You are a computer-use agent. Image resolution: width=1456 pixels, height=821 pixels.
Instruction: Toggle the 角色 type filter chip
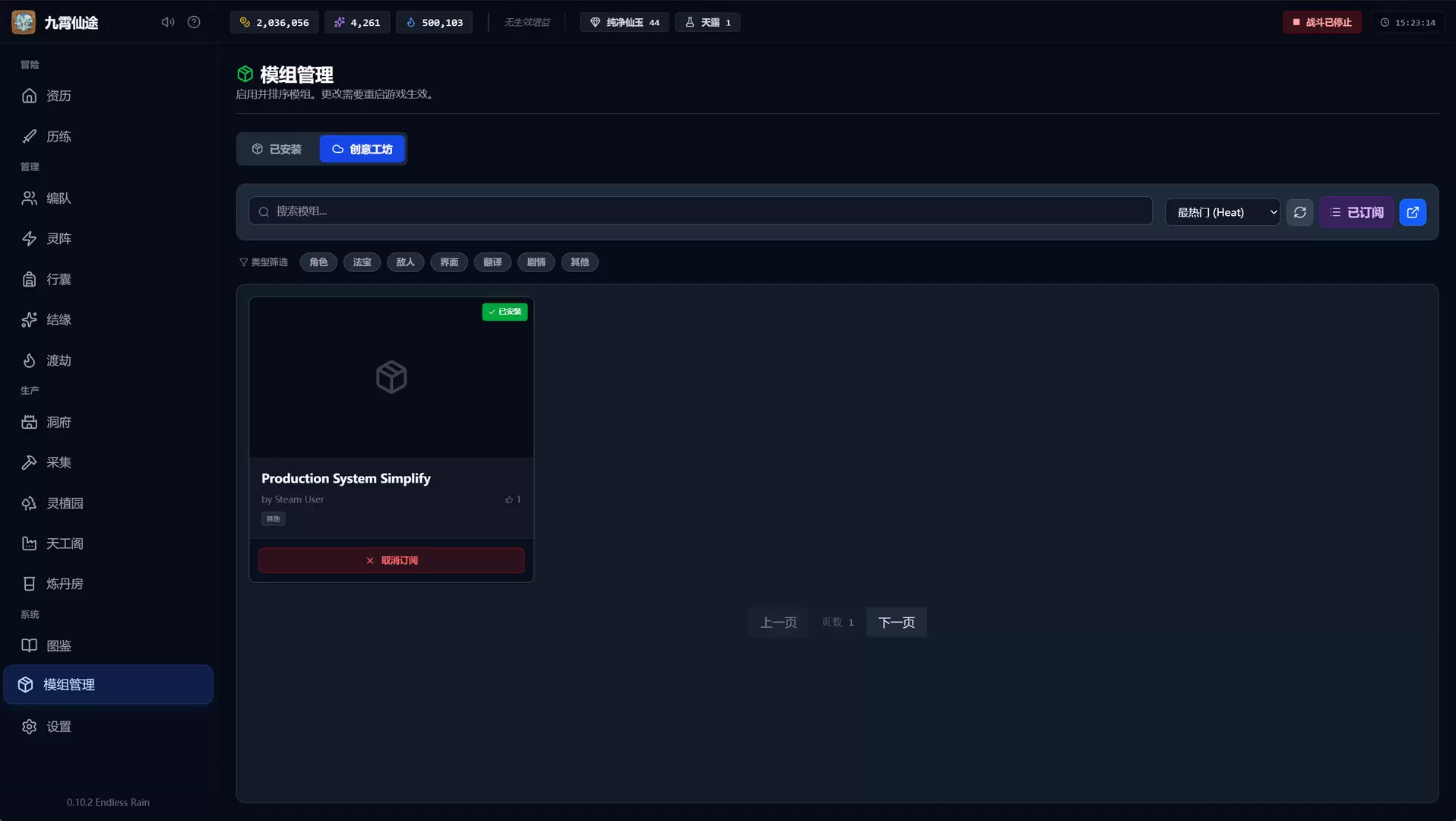(318, 262)
